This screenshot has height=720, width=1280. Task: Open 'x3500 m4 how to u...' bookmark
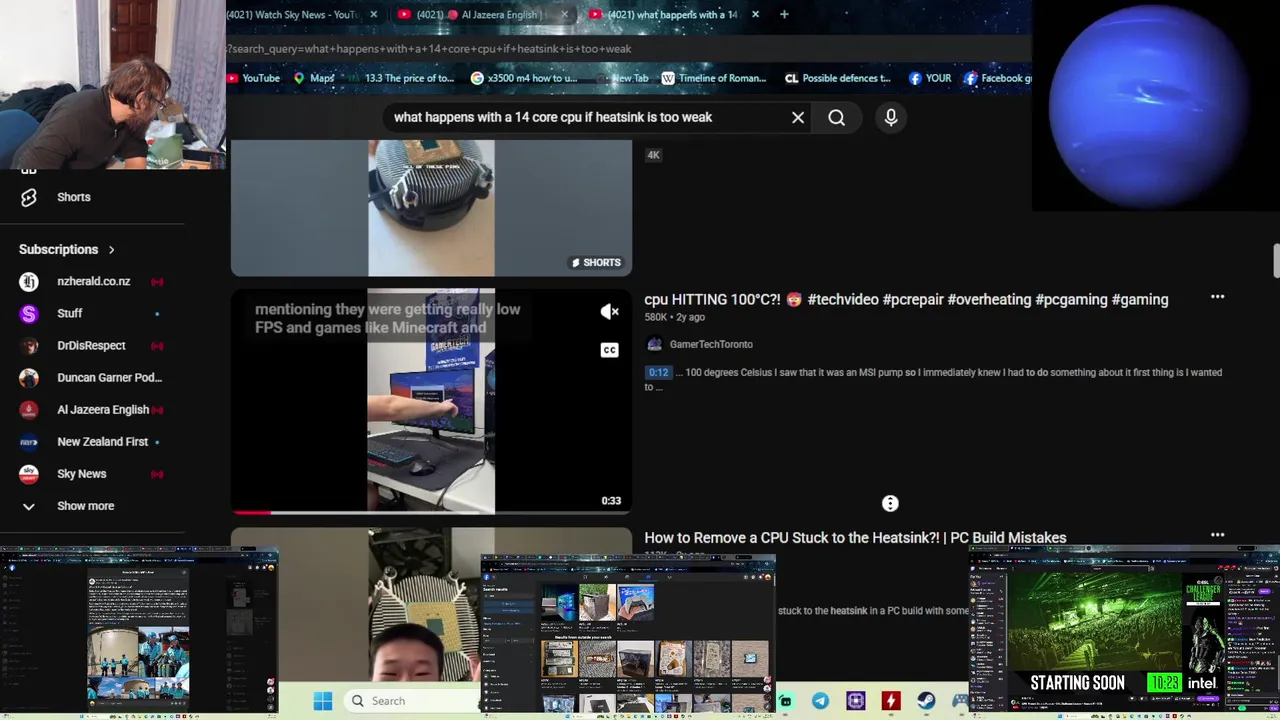pyautogui.click(x=524, y=78)
